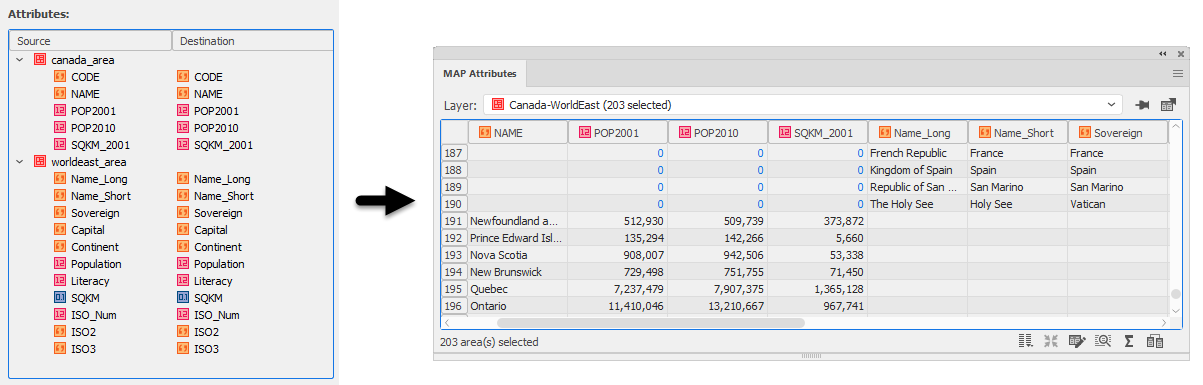Screen dimensions: 1203x385
Task: Sort by the Name_Short column header
Action: [x=1018, y=132]
